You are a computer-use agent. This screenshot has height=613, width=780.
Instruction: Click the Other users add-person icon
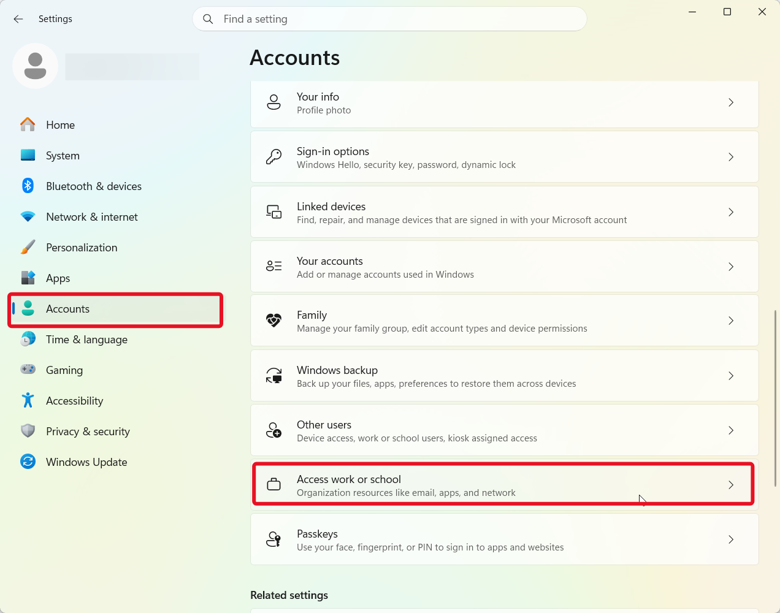[x=274, y=430]
